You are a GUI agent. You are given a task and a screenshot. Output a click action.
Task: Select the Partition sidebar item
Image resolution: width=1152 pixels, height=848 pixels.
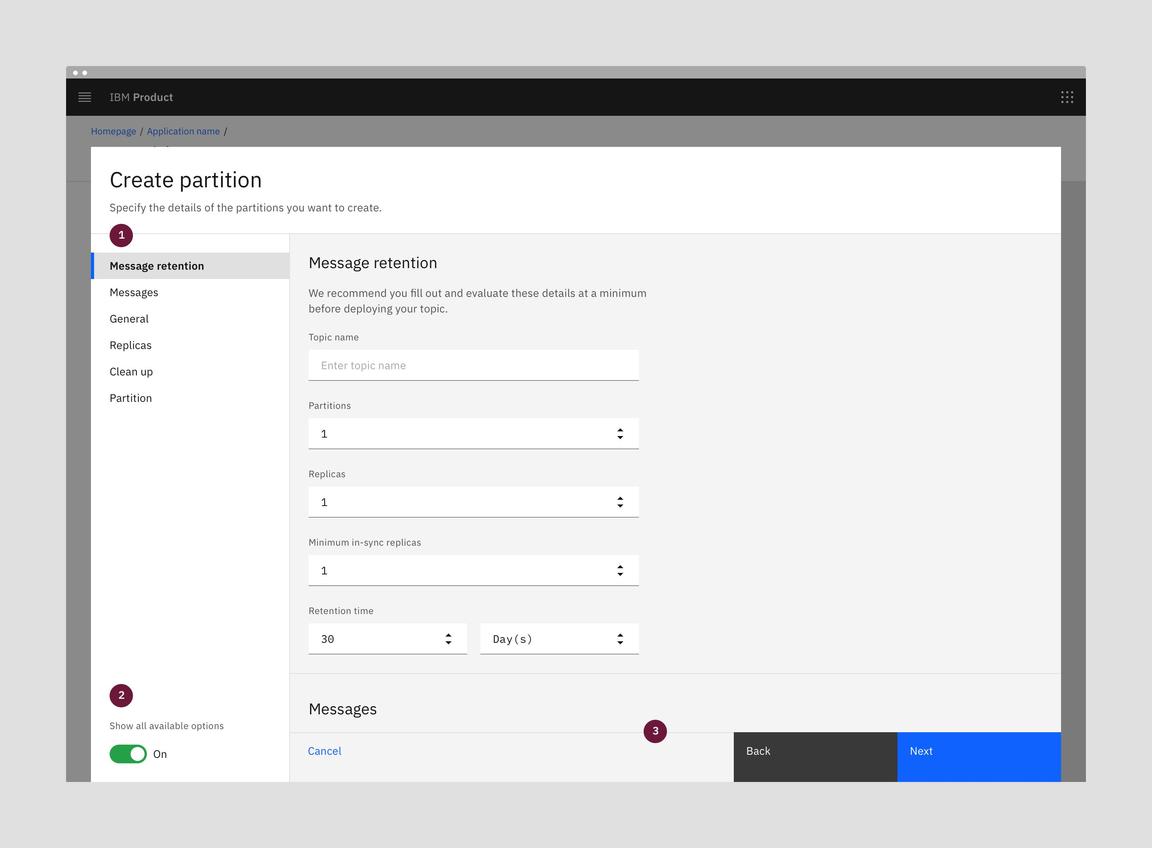point(130,397)
